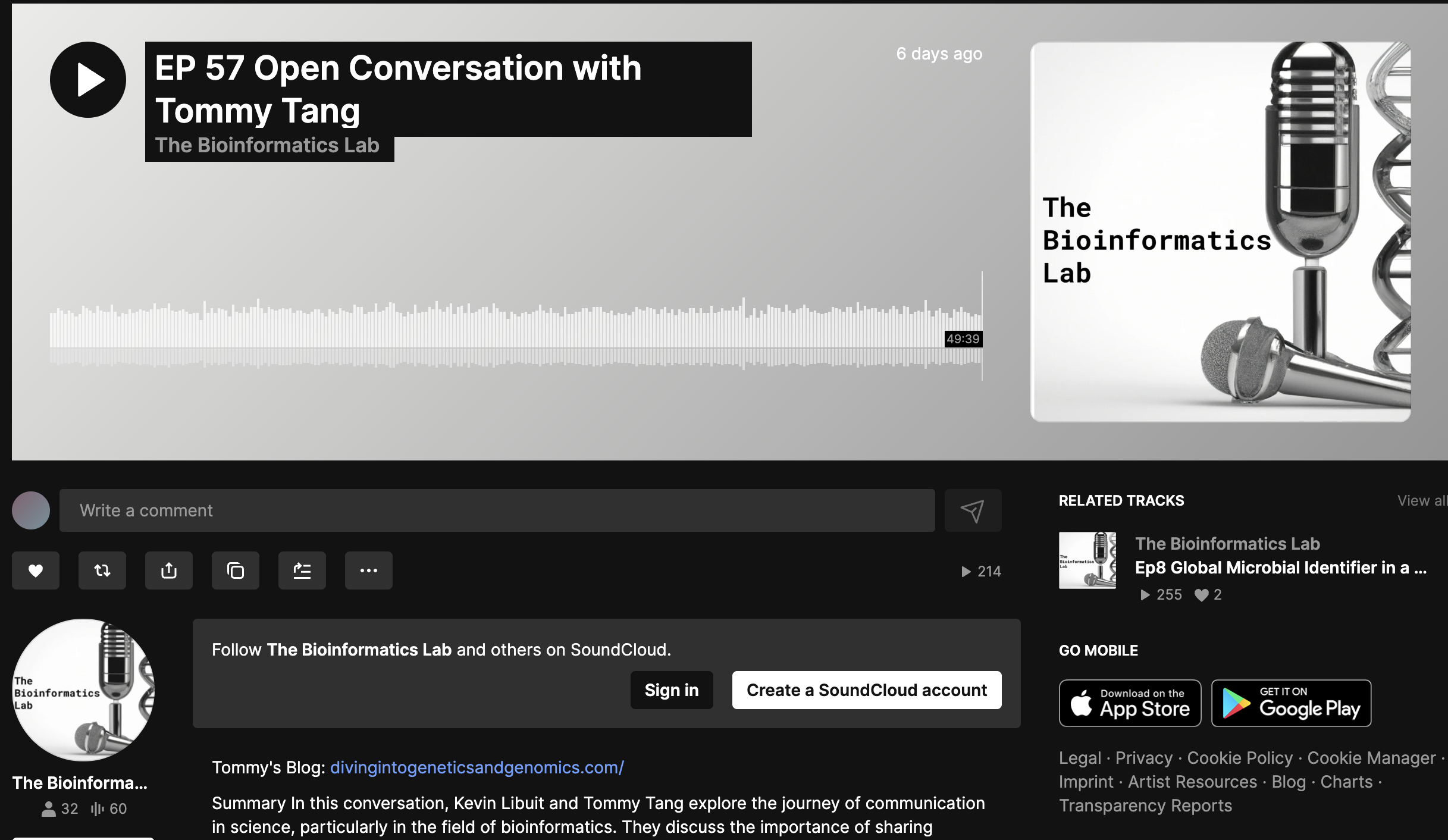
Task: Click the 2 likes heart on Ep8
Action: [1208, 595]
